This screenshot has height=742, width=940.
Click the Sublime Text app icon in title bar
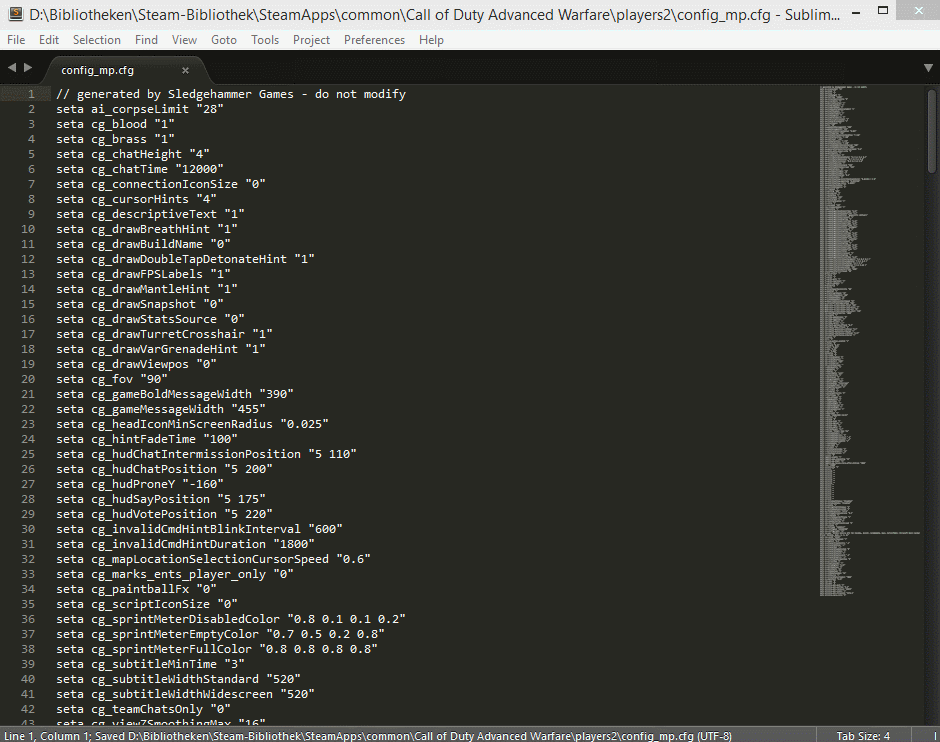pyautogui.click(x=15, y=14)
